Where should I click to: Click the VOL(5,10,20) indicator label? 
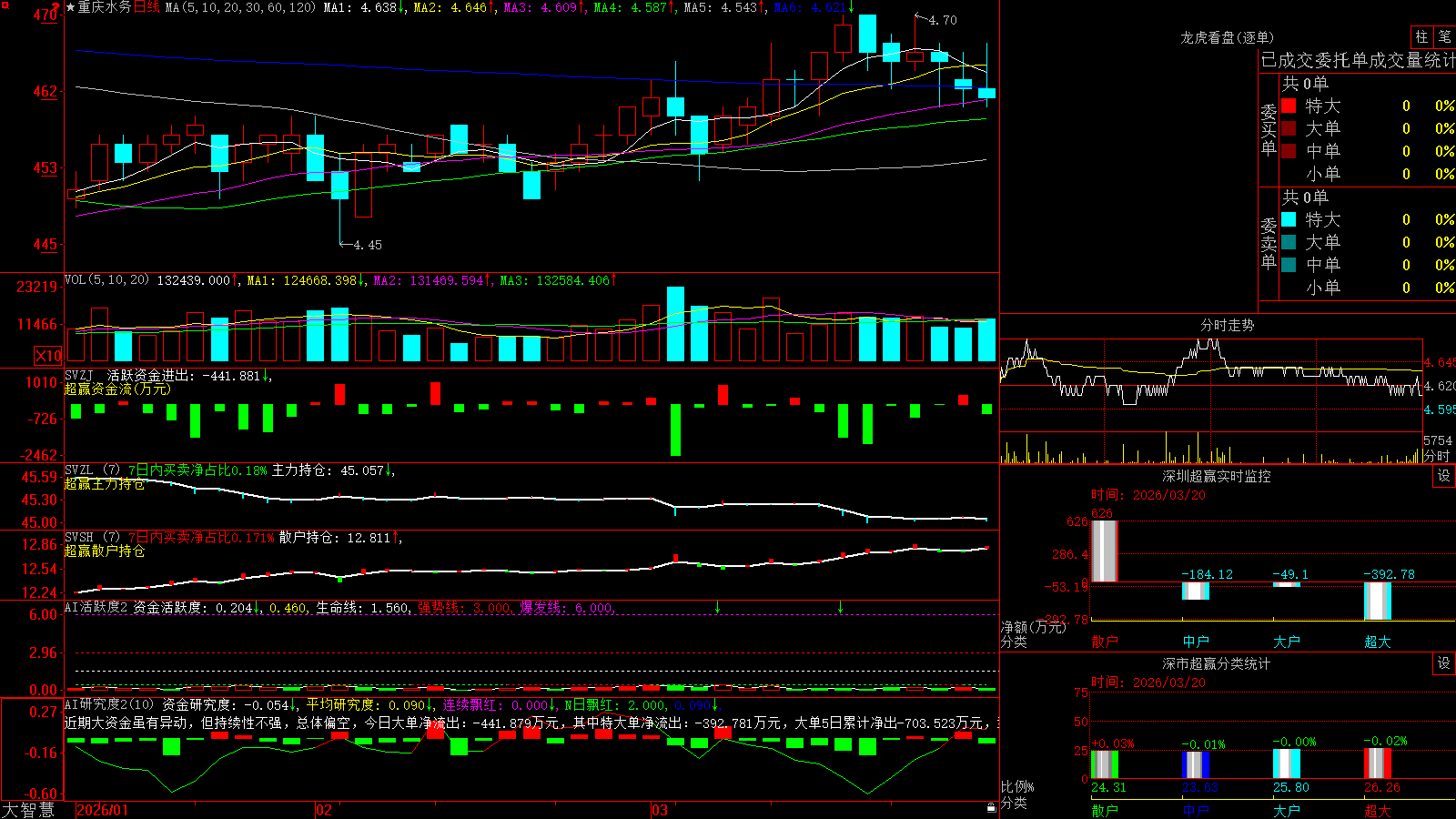click(106, 279)
